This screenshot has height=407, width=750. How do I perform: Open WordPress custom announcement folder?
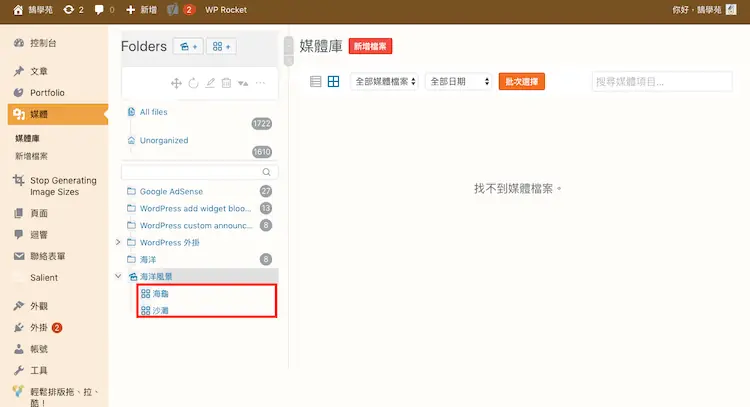[196, 225]
